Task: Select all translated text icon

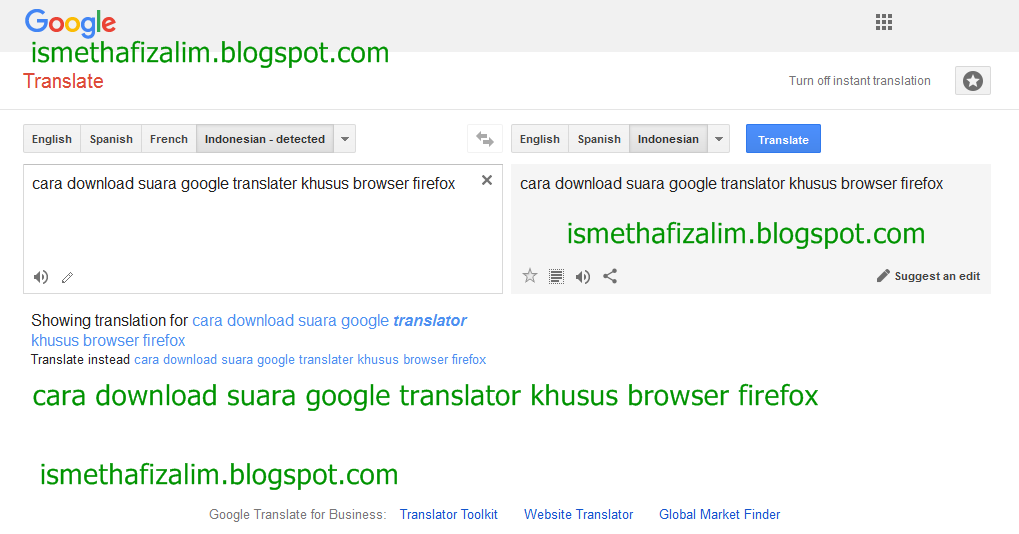Action: [x=557, y=276]
